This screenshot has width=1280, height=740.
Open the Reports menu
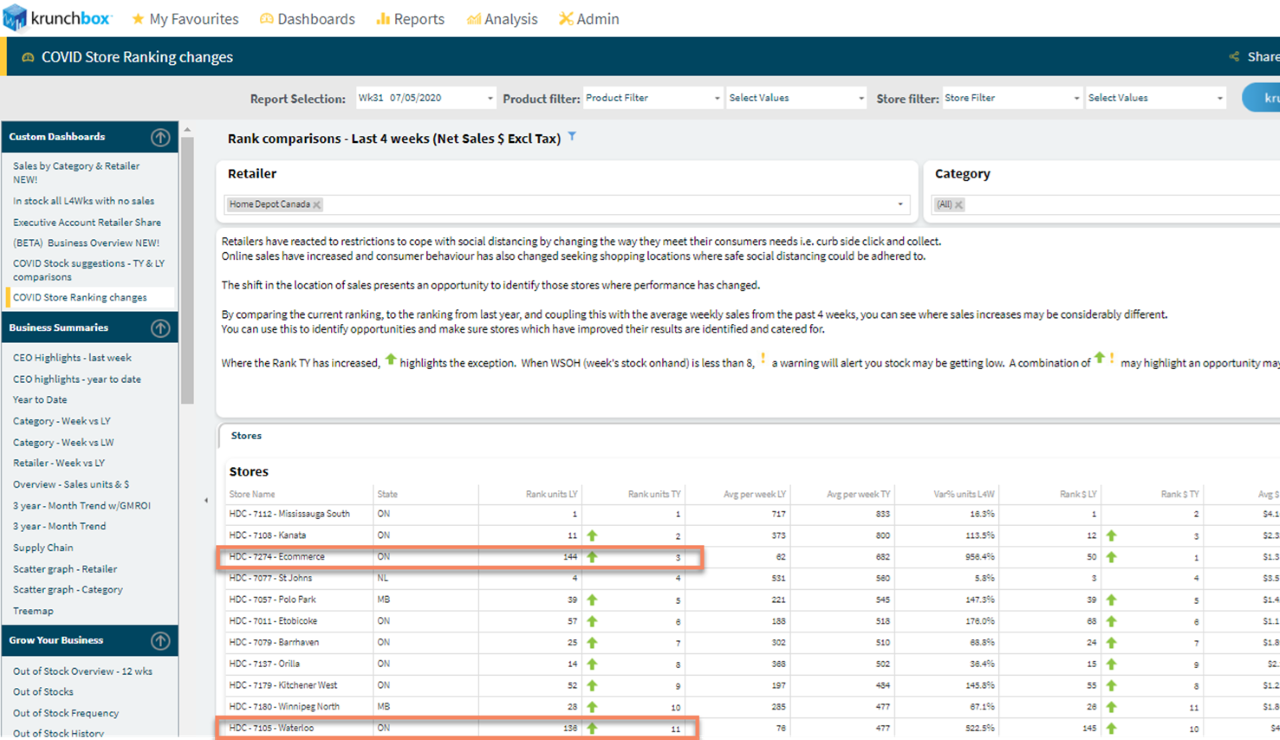click(x=409, y=19)
